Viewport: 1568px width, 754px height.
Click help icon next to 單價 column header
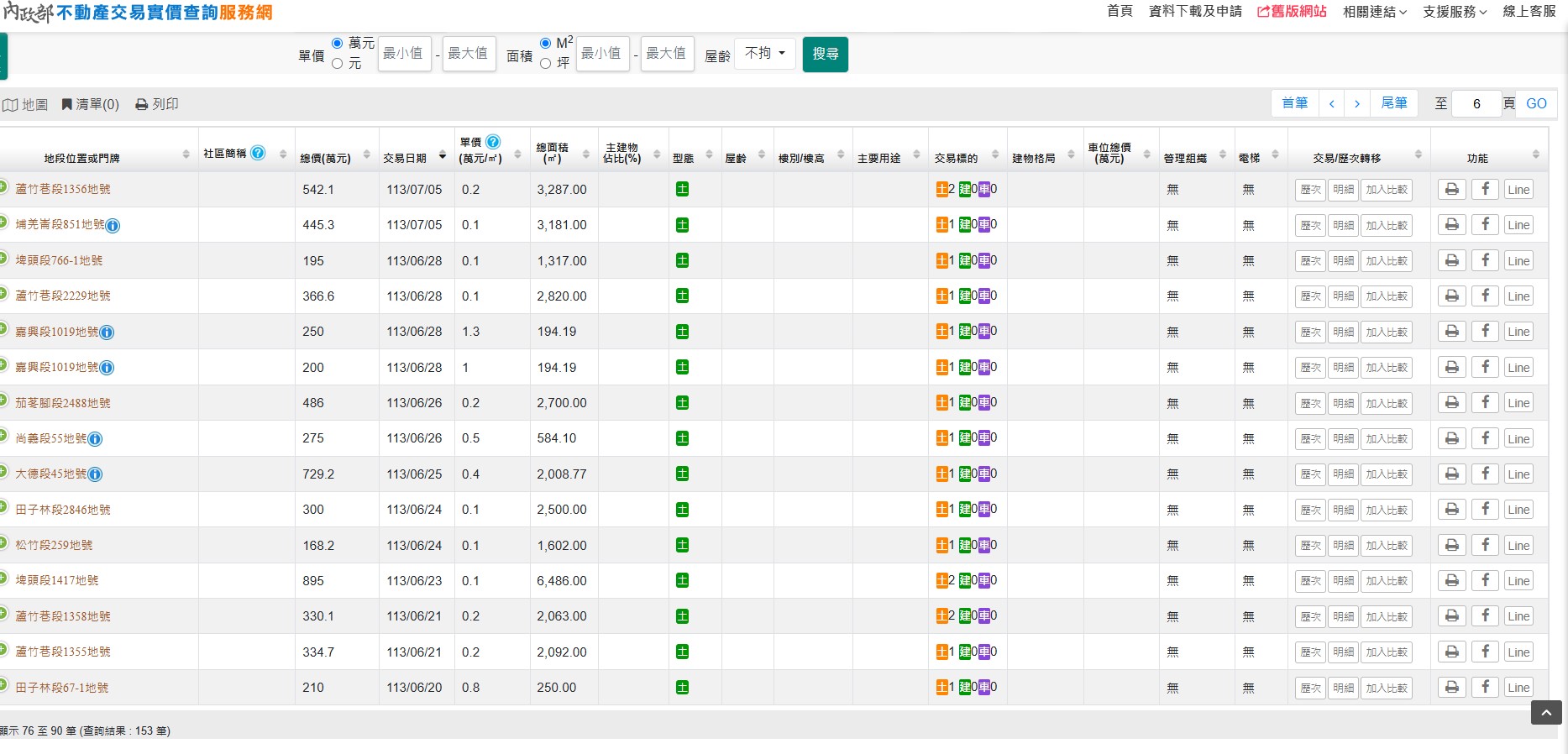pyautogui.click(x=493, y=142)
